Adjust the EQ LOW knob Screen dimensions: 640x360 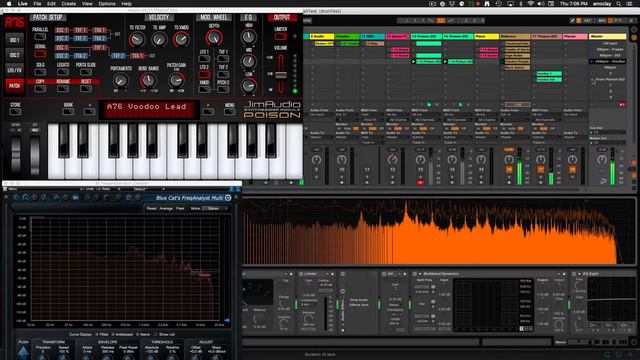point(248,85)
